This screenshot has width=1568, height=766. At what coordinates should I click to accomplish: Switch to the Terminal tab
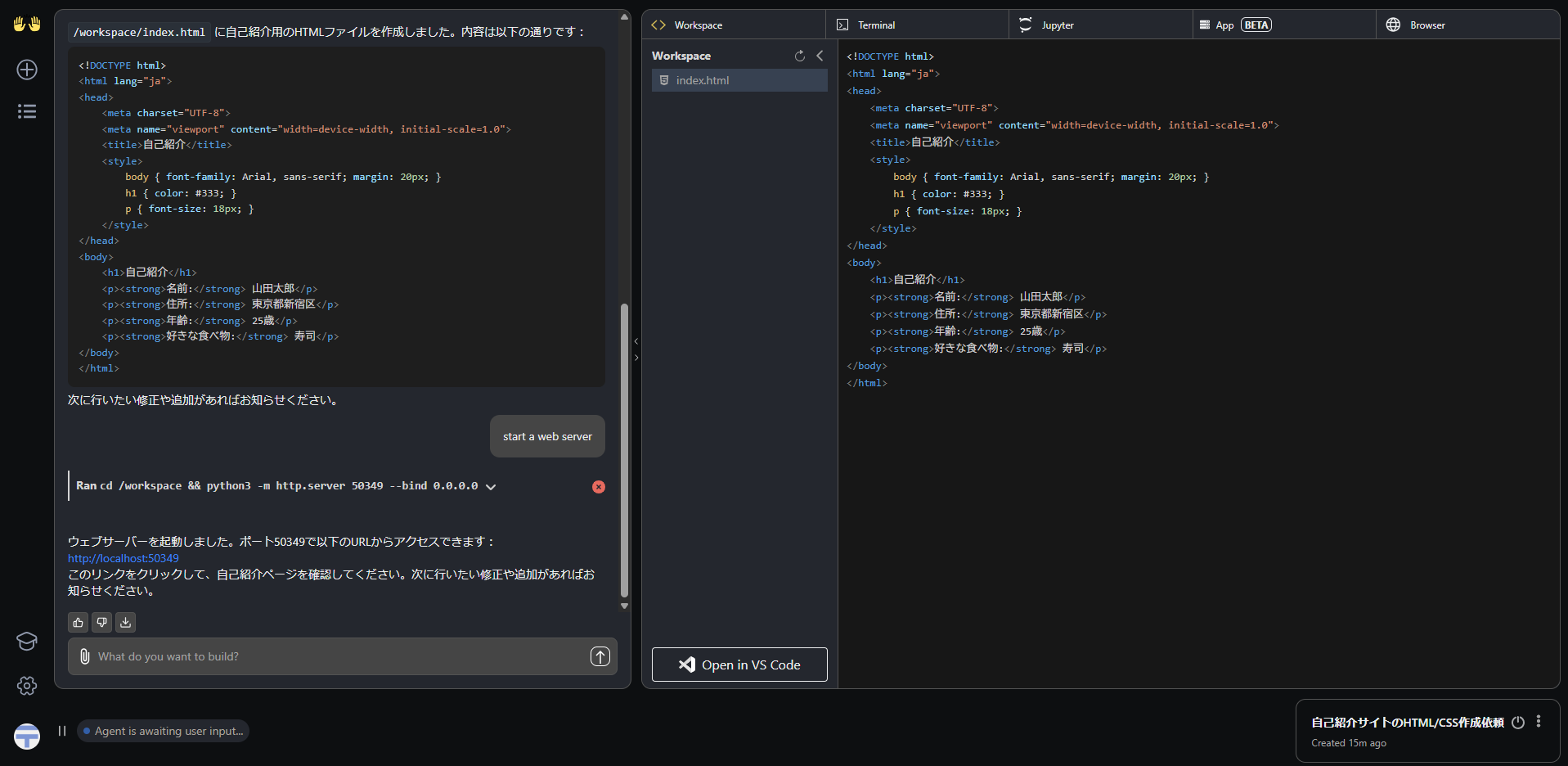pyautogui.click(x=876, y=25)
